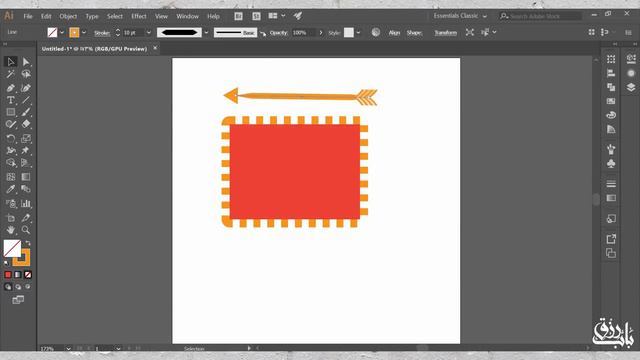This screenshot has height=360, width=640.
Task: Toggle Draw Normal mode
Action: (x=8, y=287)
